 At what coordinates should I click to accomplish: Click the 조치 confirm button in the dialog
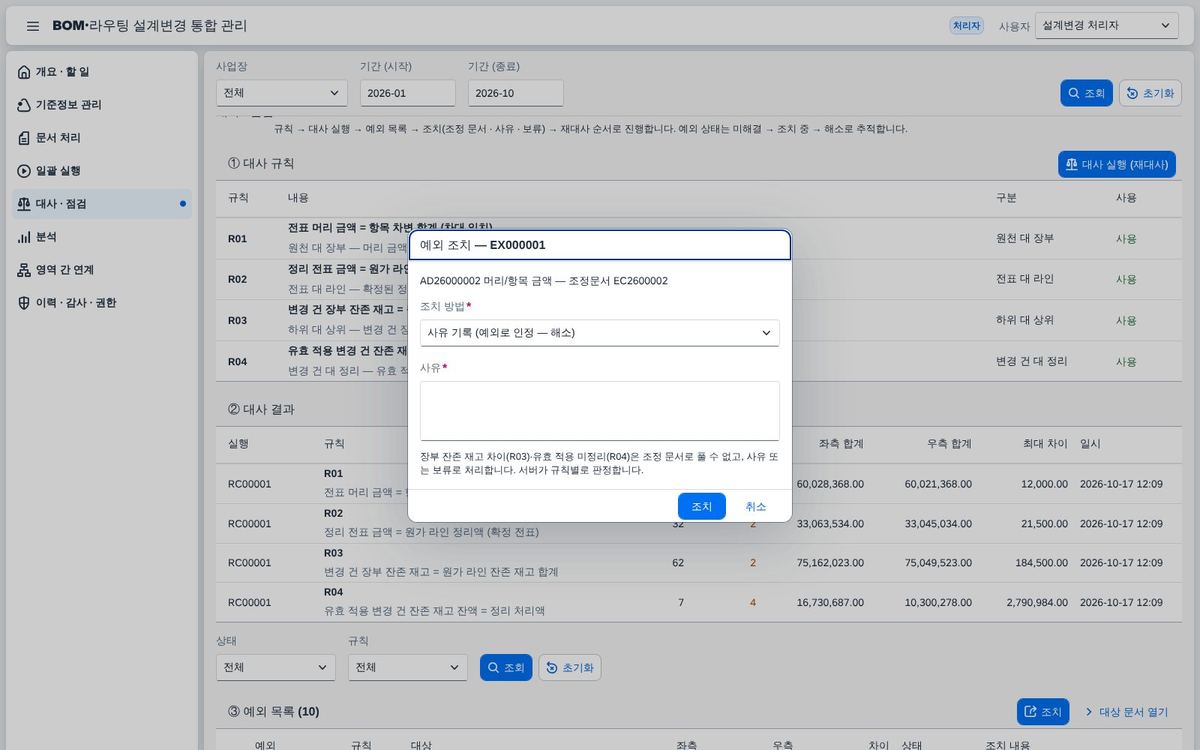point(702,506)
